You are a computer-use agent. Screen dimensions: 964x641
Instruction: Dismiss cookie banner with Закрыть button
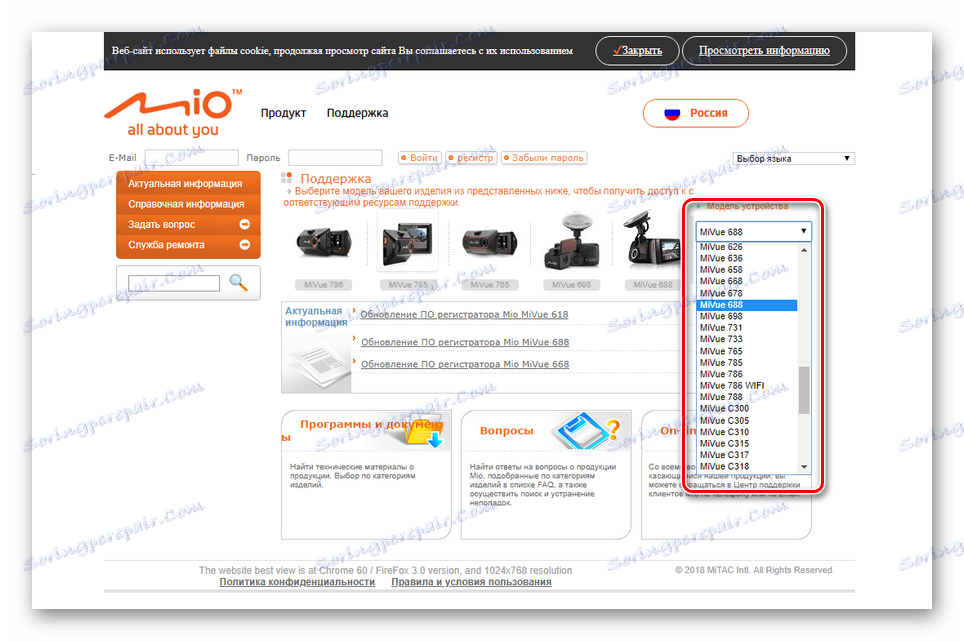pos(636,50)
